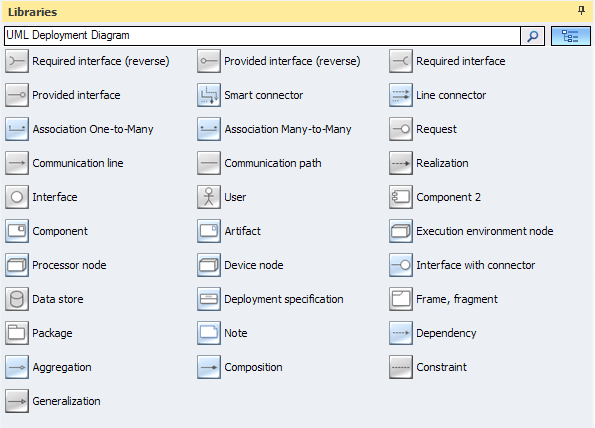Image resolution: width=595 pixels, height=428 pixels.
Task: Pick the Deployment specification icon
Action: (x=209, y=299)
